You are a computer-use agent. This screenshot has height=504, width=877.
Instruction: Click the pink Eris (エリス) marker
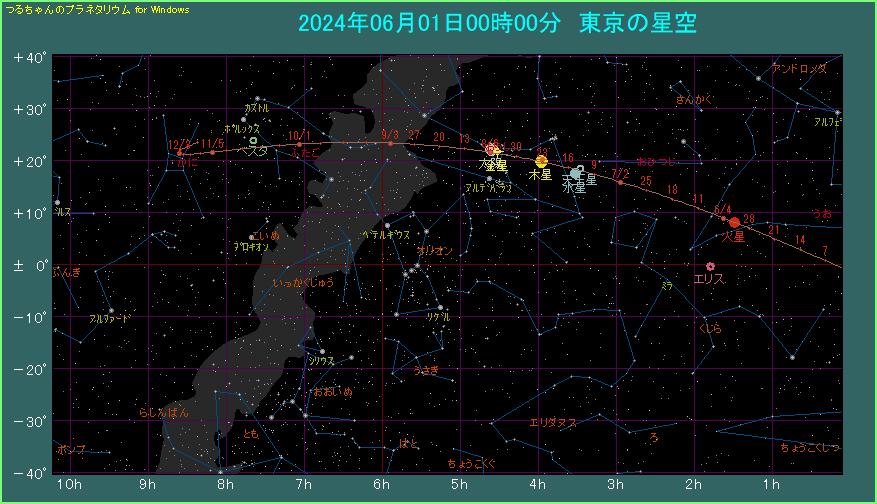pyautogui.click(x=710, y=266)
